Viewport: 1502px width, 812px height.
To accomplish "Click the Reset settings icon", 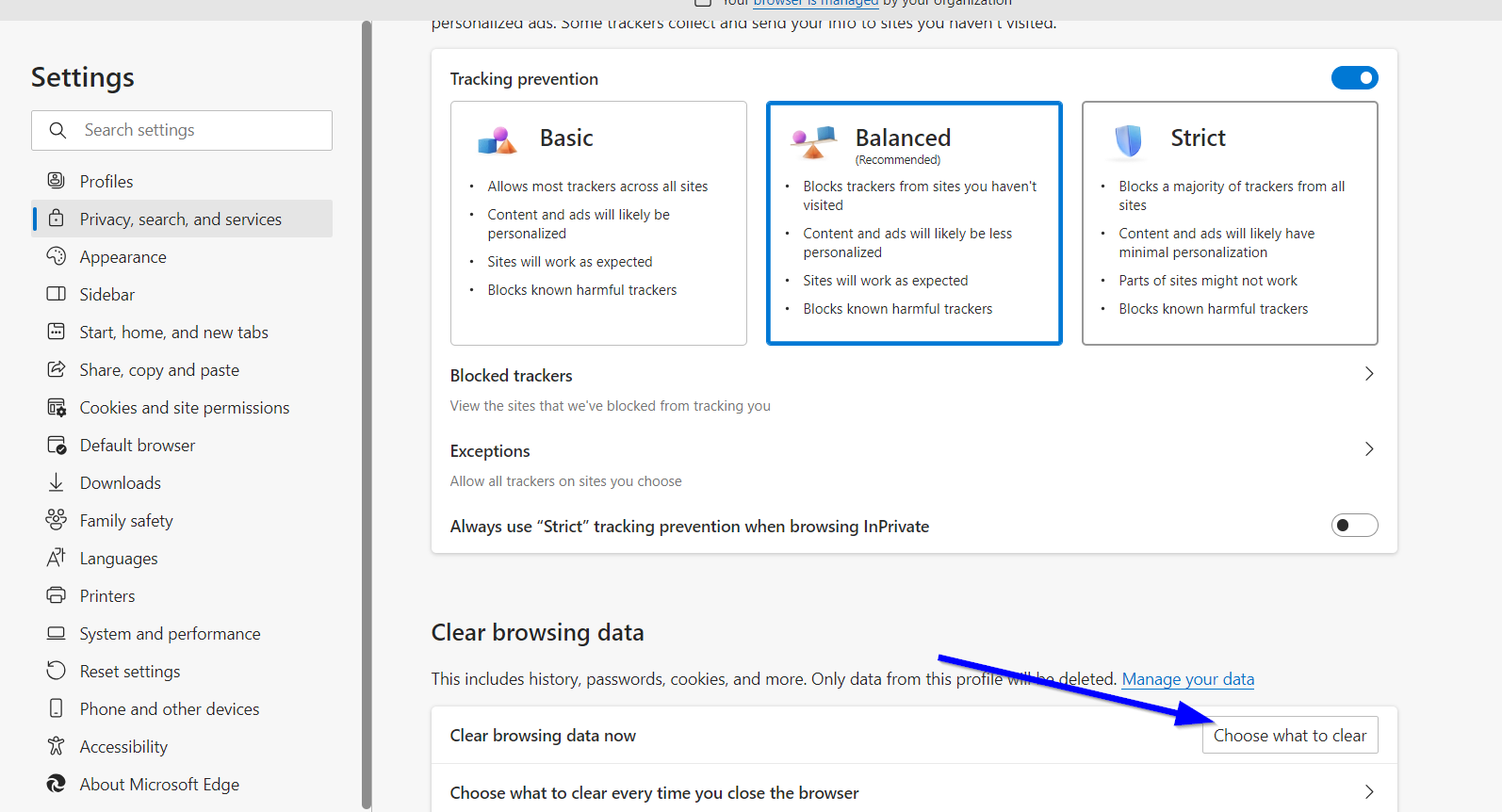I will [x=57, y=670].
